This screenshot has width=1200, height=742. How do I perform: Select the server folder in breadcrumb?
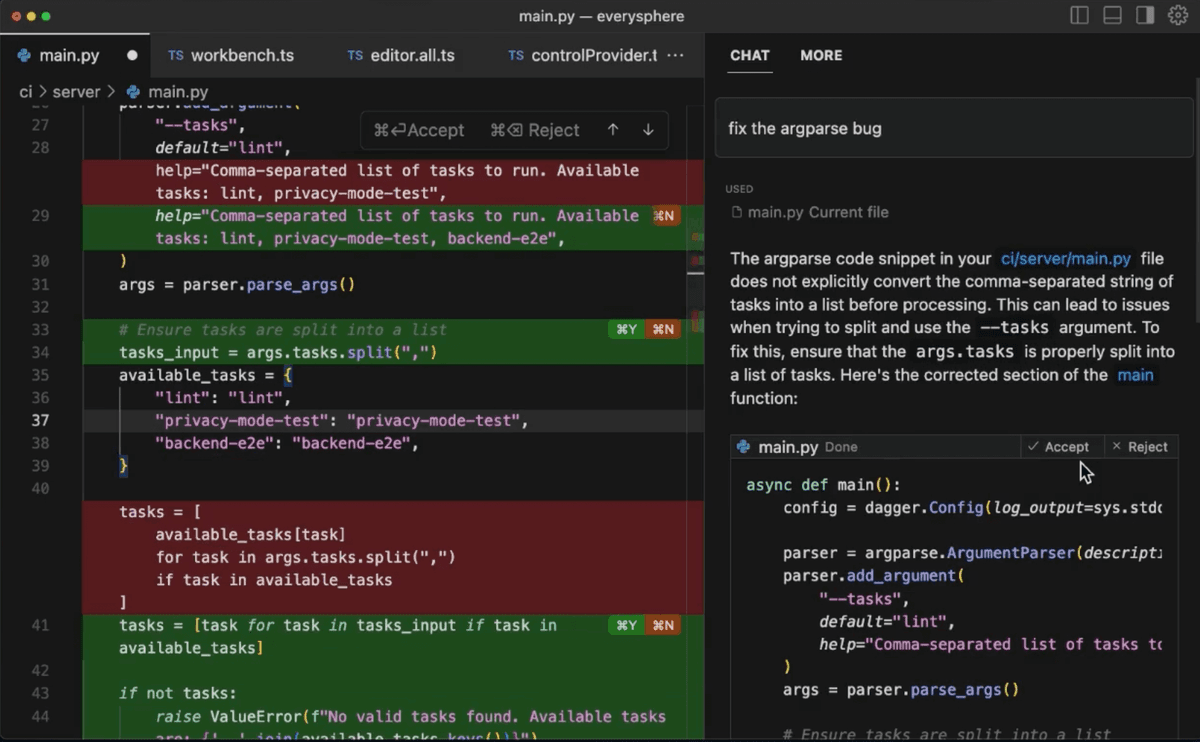pyautogui.click(x=76, y=92)
